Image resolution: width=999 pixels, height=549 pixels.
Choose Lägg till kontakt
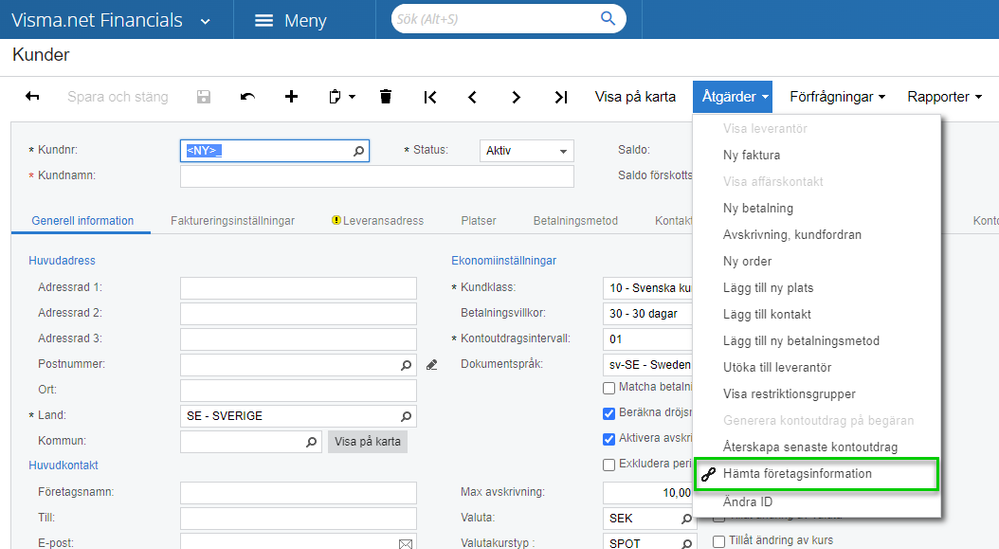[x=767, y=315]
